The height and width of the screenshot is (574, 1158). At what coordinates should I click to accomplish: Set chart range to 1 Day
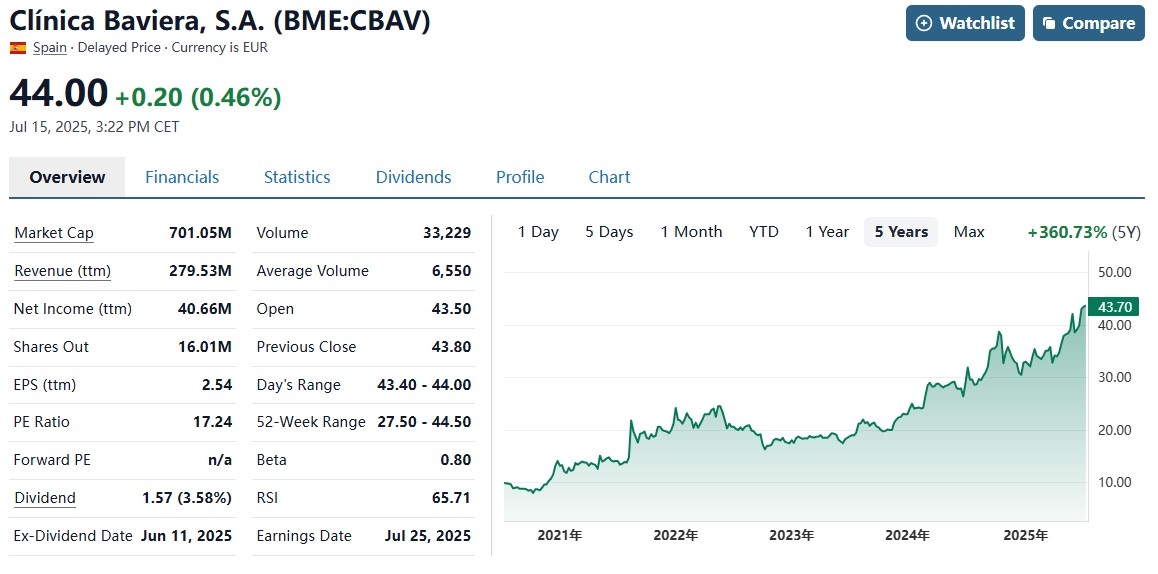(x=538, y=232)
